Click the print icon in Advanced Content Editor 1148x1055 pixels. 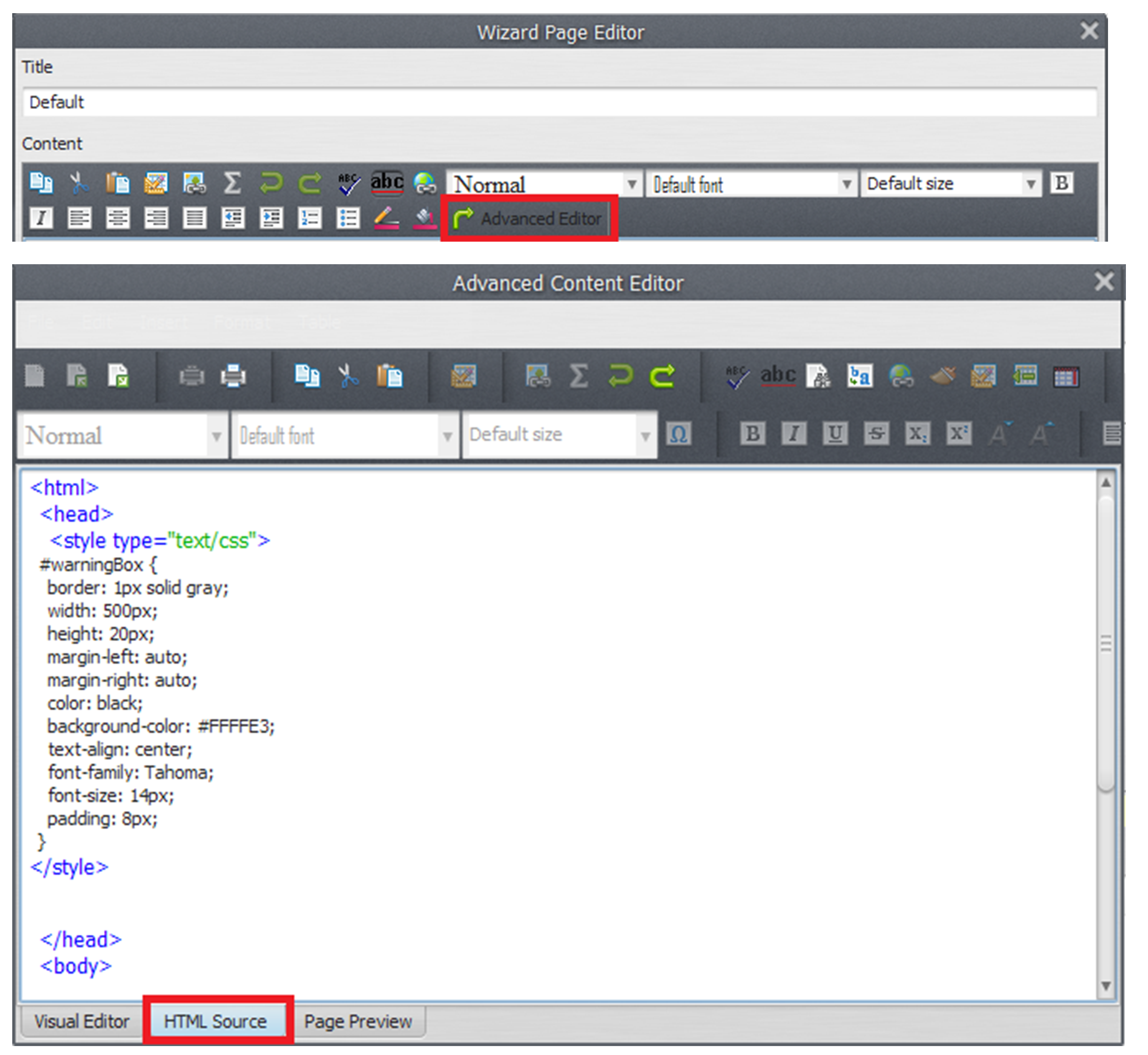coord(233,377)
